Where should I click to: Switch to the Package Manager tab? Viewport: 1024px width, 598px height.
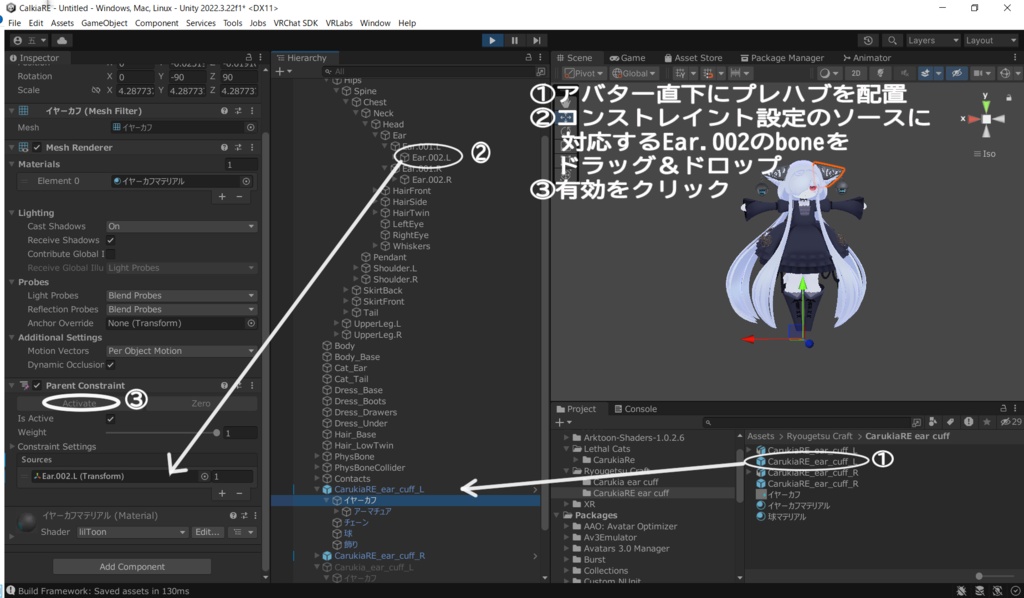[x=782, y=57]
